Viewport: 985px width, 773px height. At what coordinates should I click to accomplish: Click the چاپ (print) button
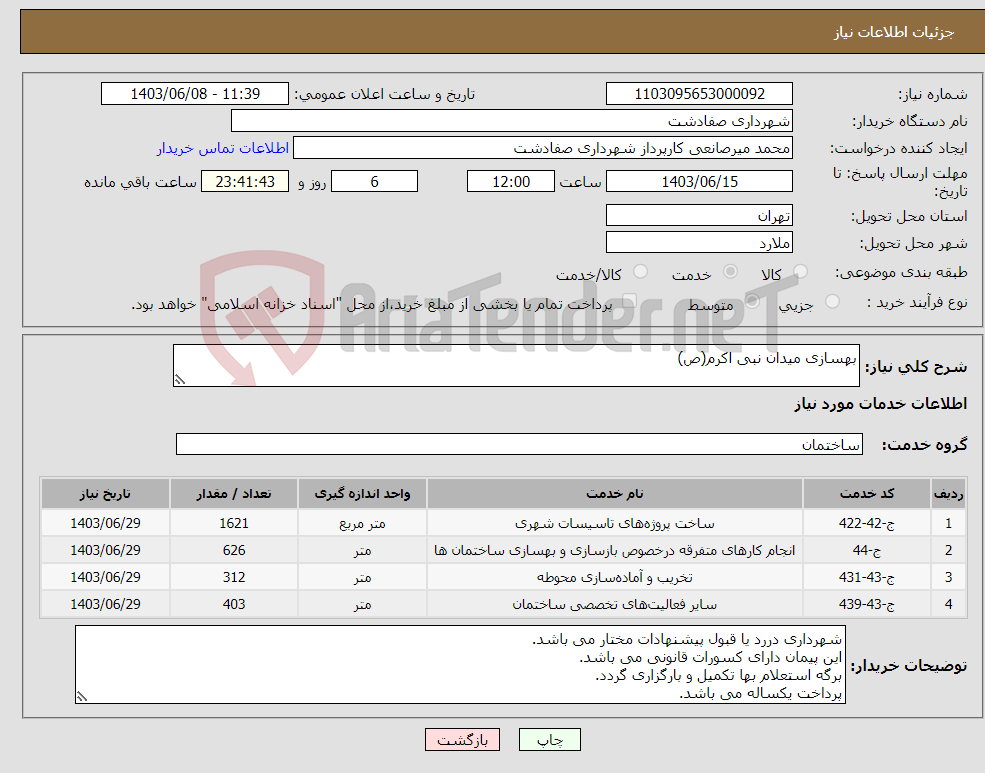click(550, 740)
